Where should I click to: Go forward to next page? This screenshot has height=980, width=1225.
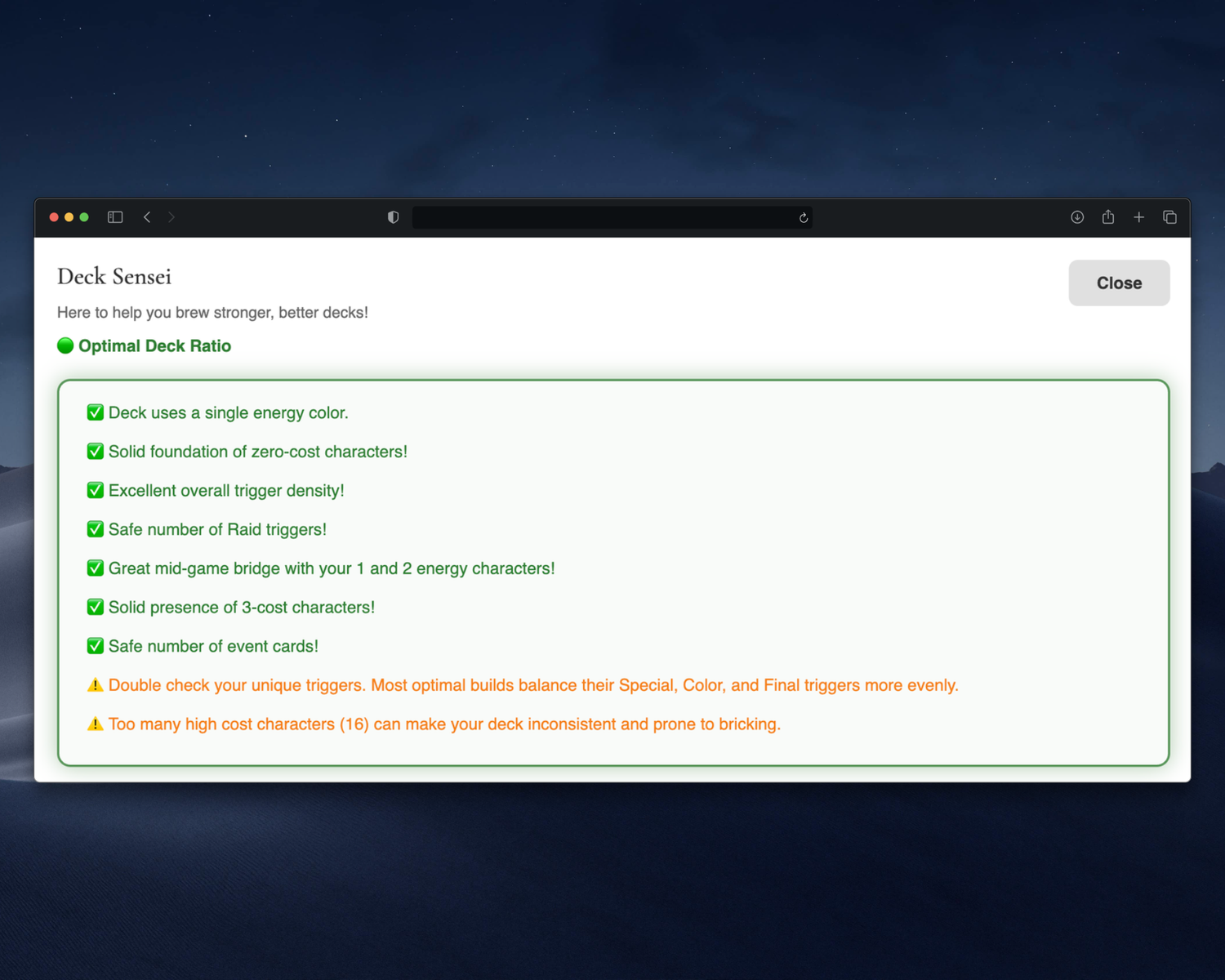tap(171, 216)
